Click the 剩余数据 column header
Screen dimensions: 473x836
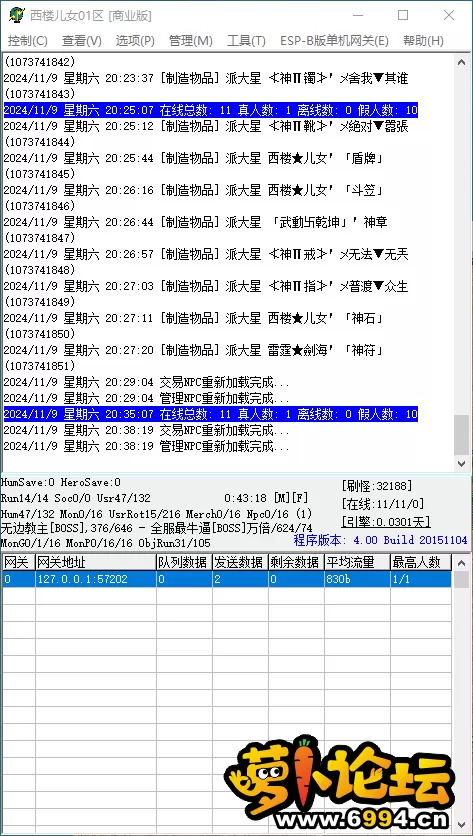(296, 562)
